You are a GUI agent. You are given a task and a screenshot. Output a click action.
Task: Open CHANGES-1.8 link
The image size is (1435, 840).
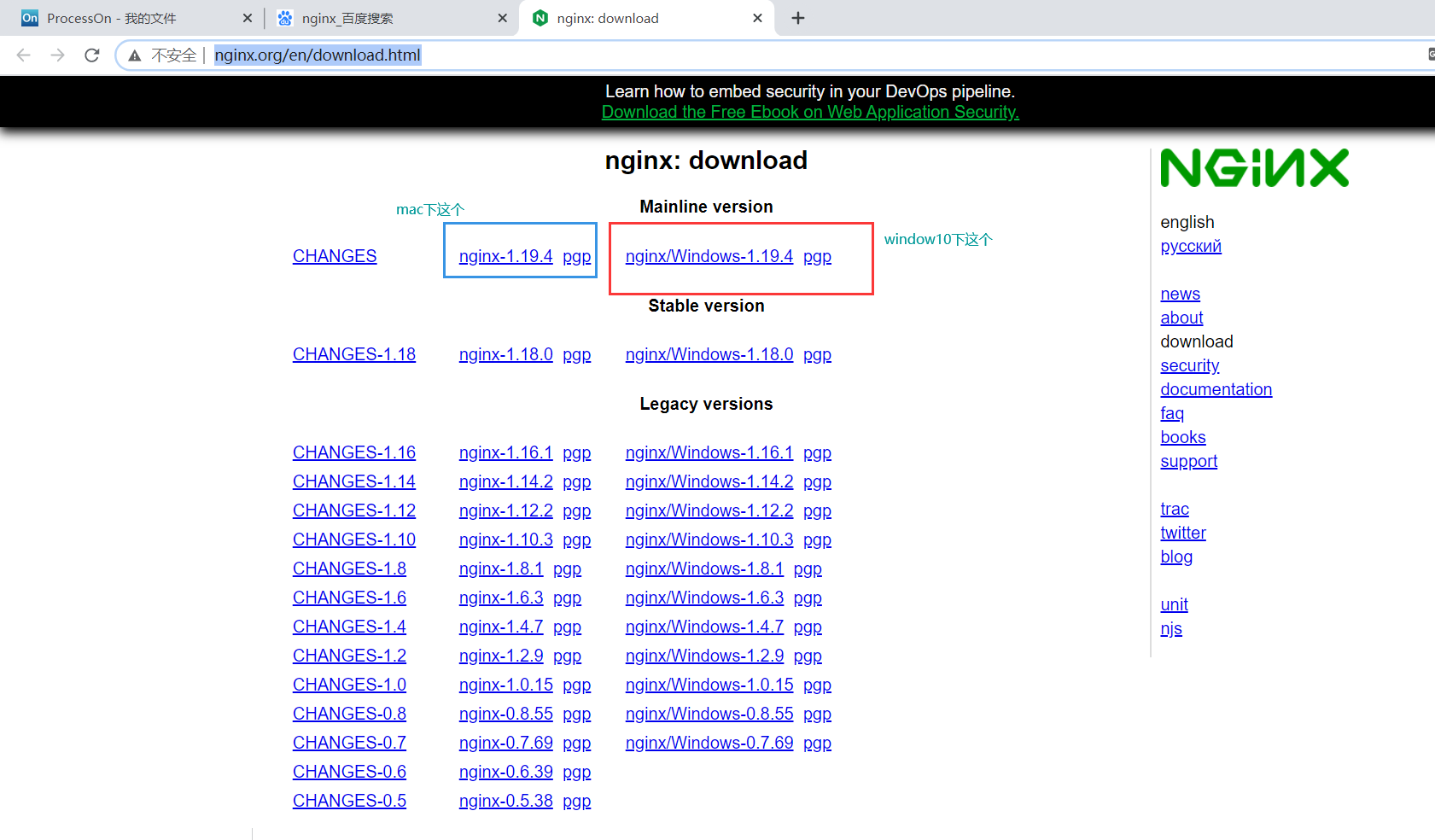tap(349, 569)
